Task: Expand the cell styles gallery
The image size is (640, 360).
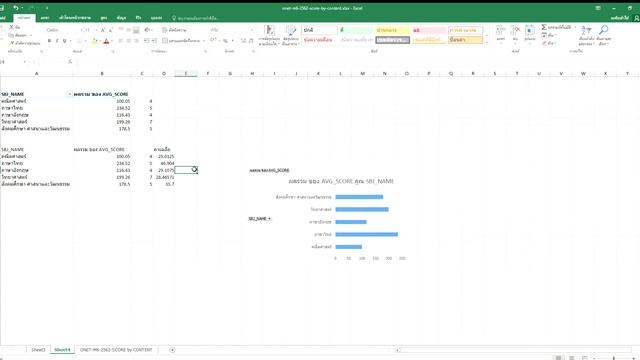Action: point(487,42)
